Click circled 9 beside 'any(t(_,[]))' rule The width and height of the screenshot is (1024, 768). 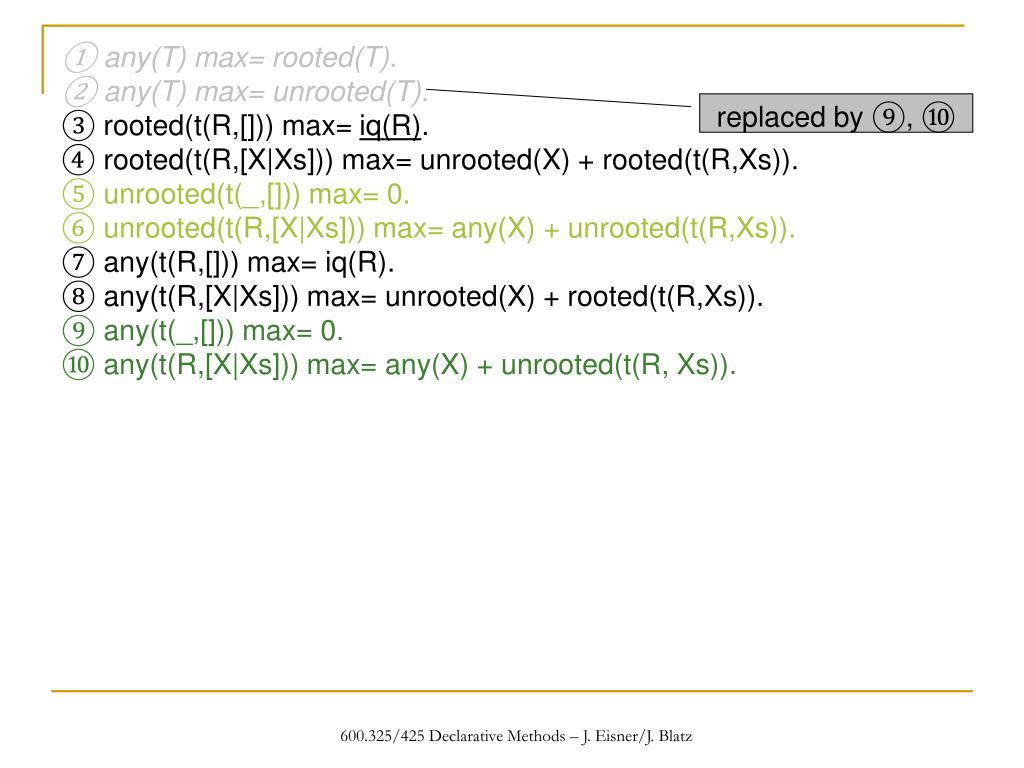(x=78, y=330)
